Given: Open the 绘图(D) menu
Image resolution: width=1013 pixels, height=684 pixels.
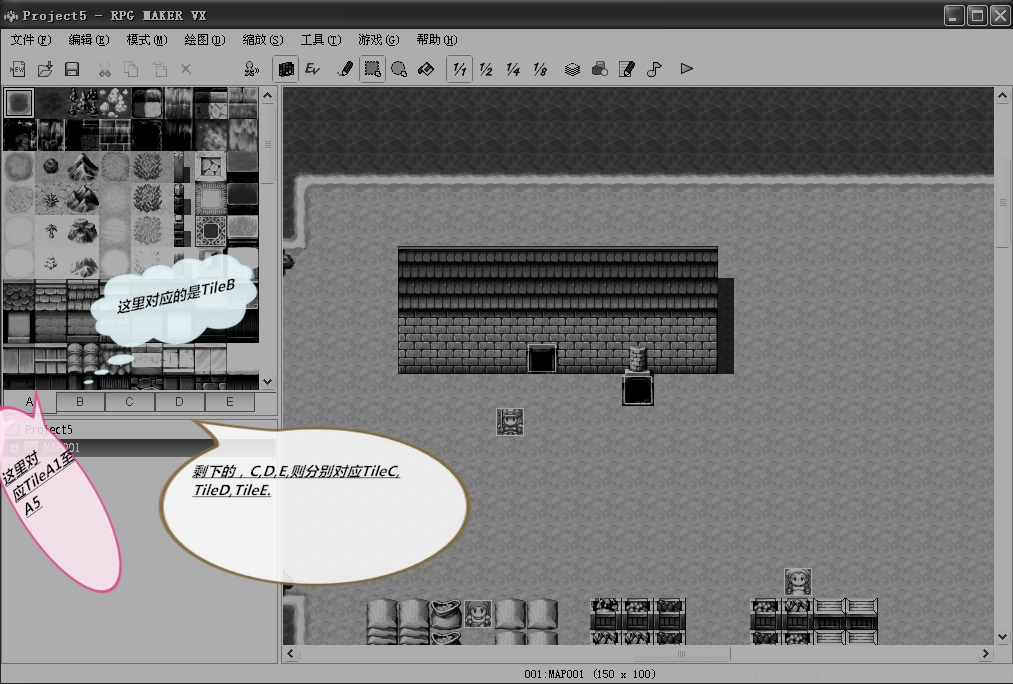Looking at the screenshot, I should pos(205,40).
